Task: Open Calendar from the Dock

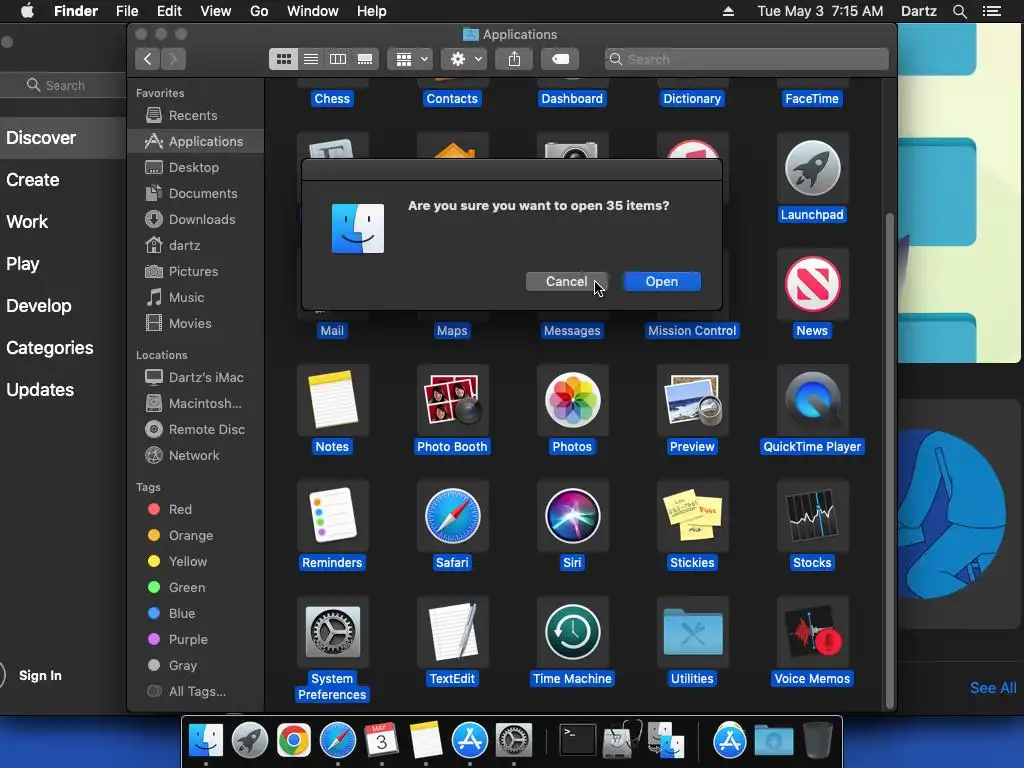Action: (381, 741)
